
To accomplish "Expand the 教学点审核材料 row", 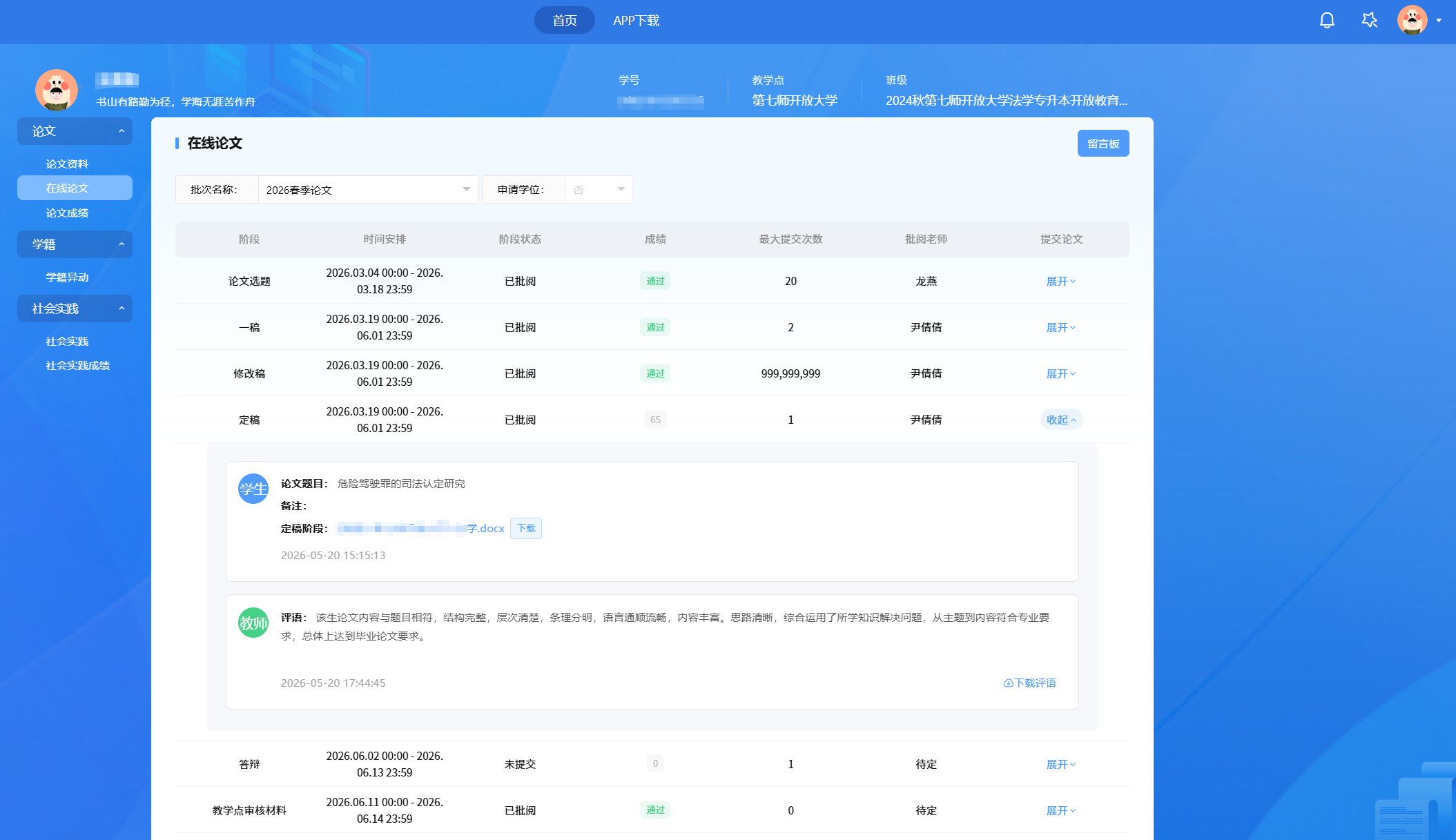I will pyautogui.click(x=1061, y=810).
